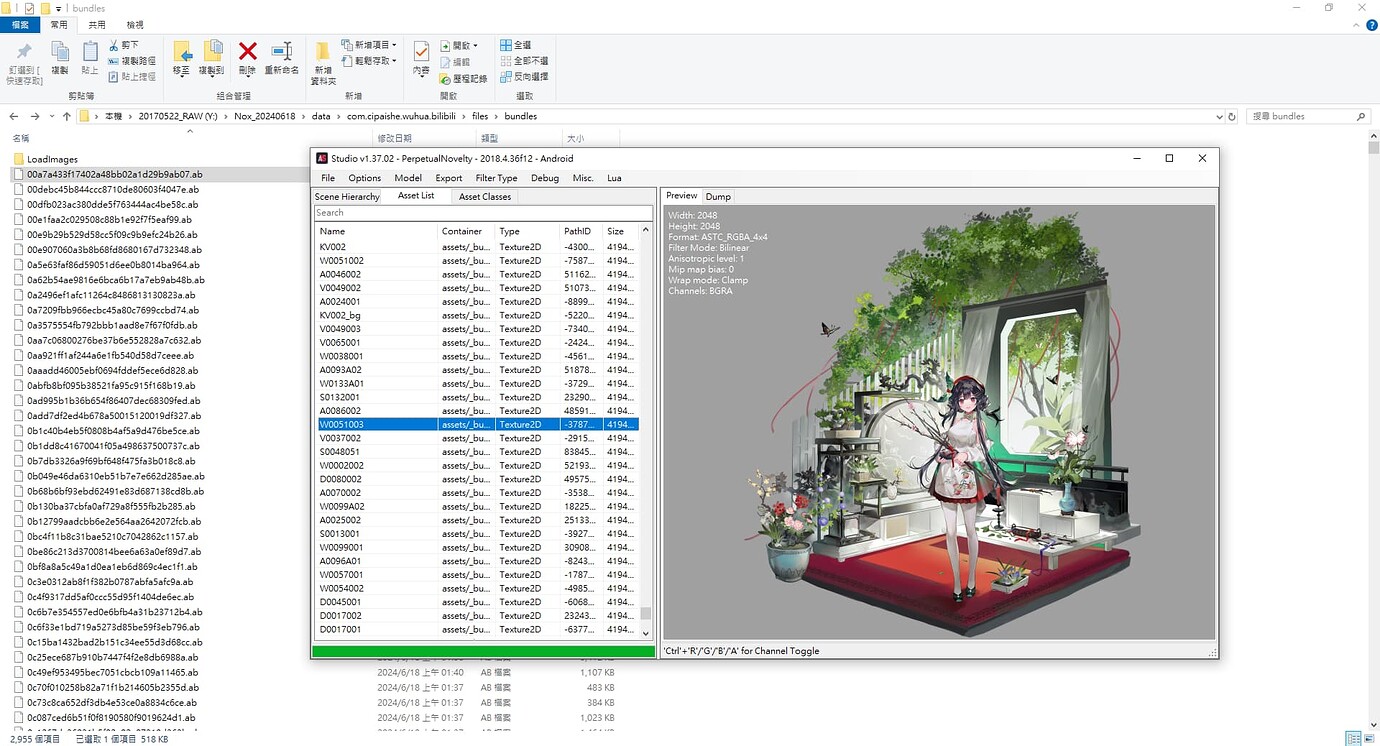1380x746 pixels.
Task: Click the PathID column header
Action: (577, 231)
